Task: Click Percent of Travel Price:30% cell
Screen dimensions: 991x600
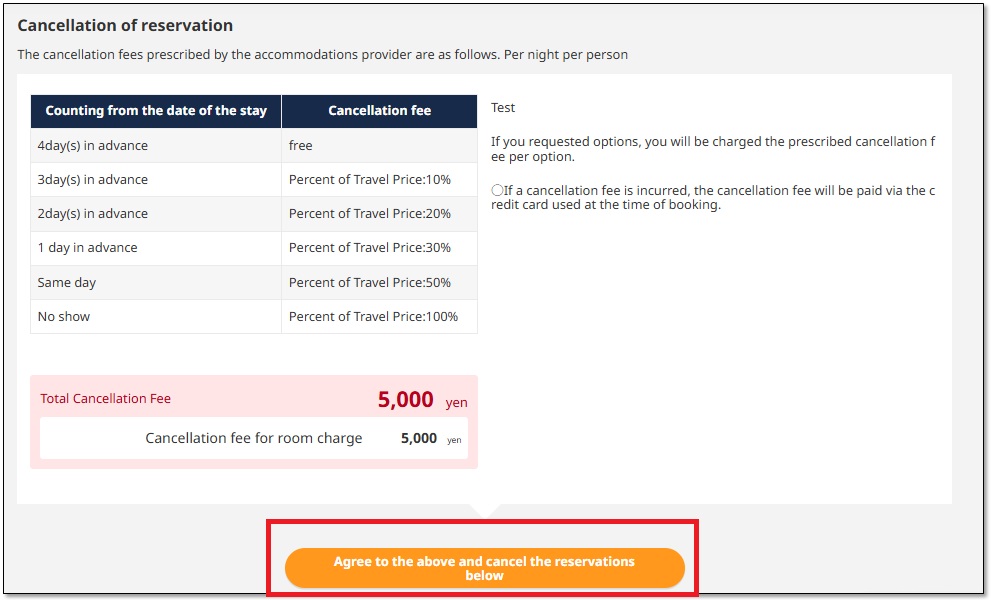Action: pos(370,248)
